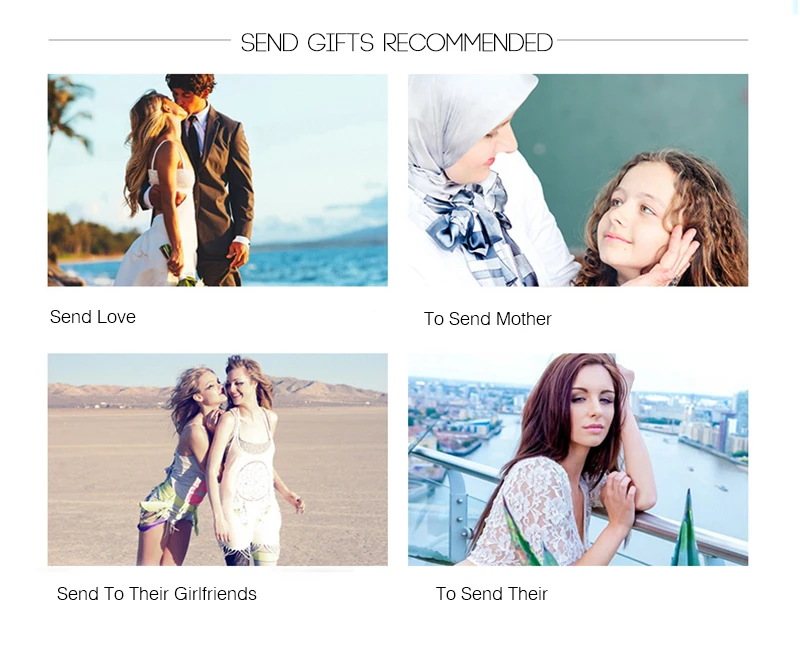
Task: Open the two girlfriends desert photo
Action: click(217, 459)
